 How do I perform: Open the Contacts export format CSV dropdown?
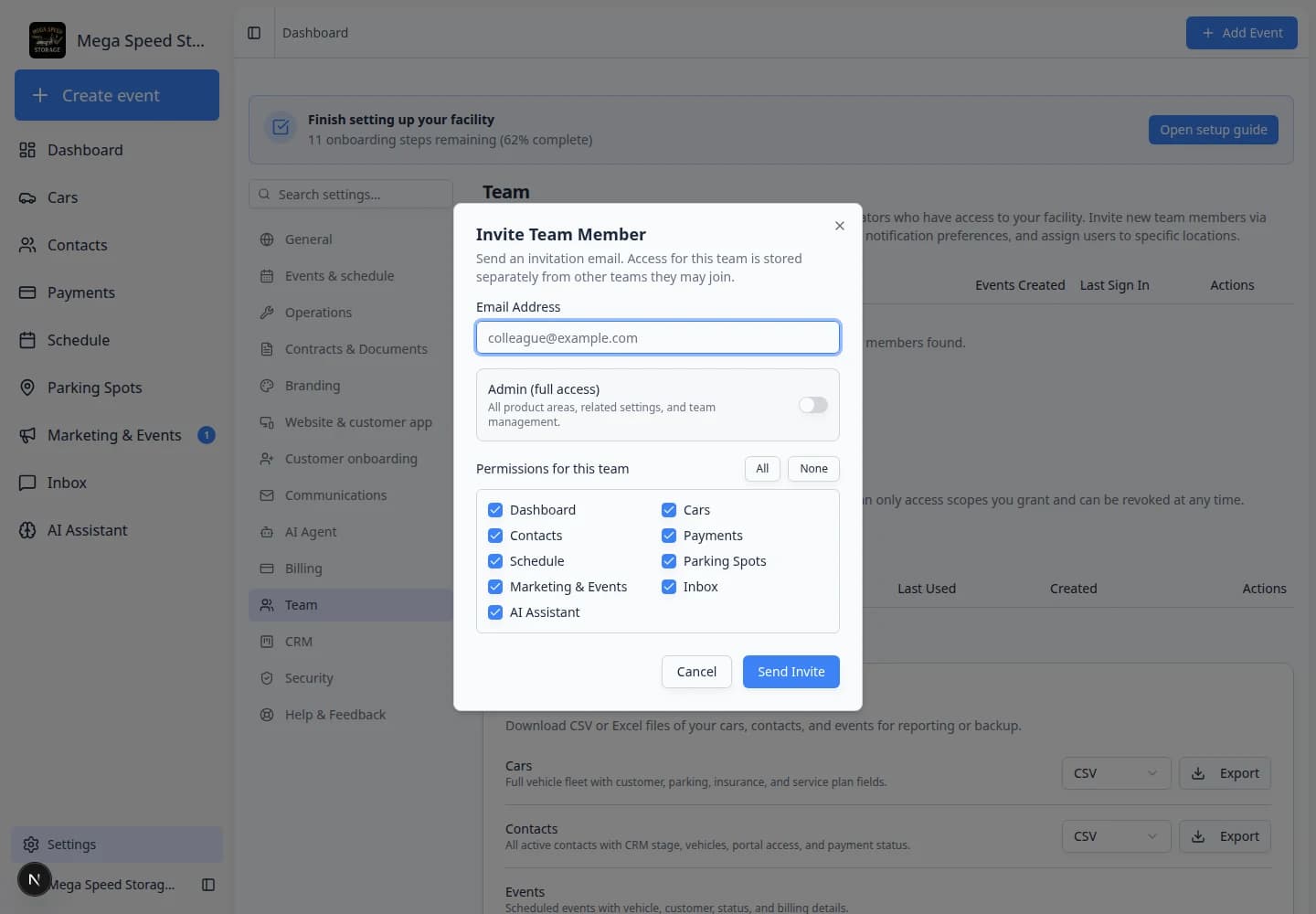(x=1116, y=836)
